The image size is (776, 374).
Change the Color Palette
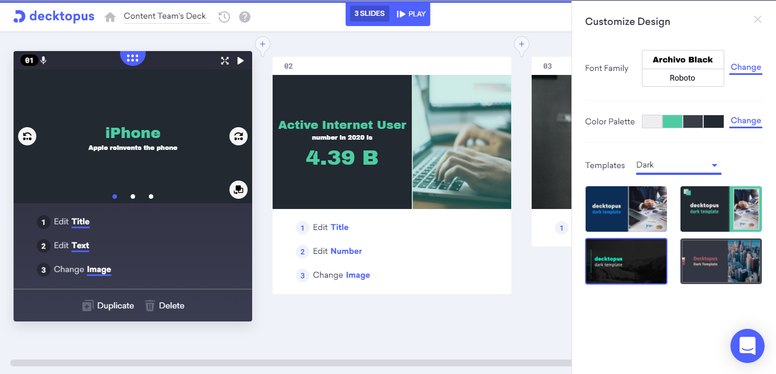point(746,121)
